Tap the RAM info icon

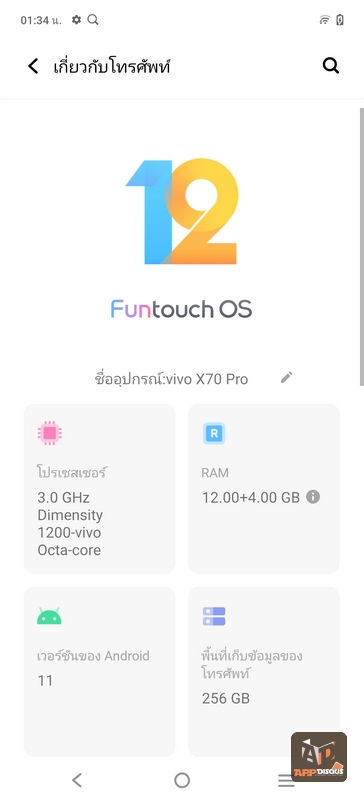pos(313,496)
